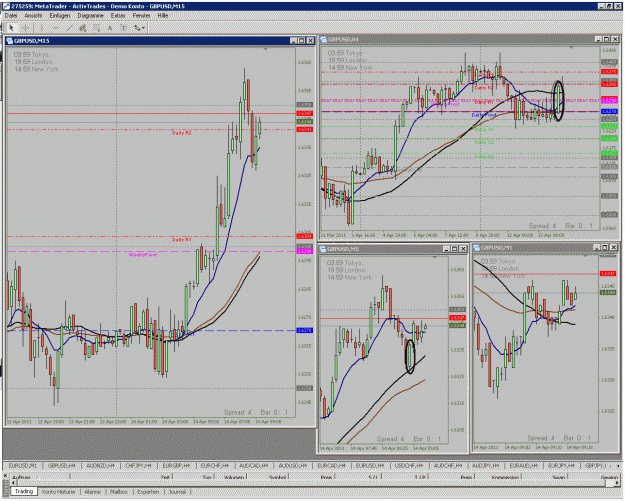
Task: Minimize the GBPUSD,M15 chart window
Action: tap(294, 41)
